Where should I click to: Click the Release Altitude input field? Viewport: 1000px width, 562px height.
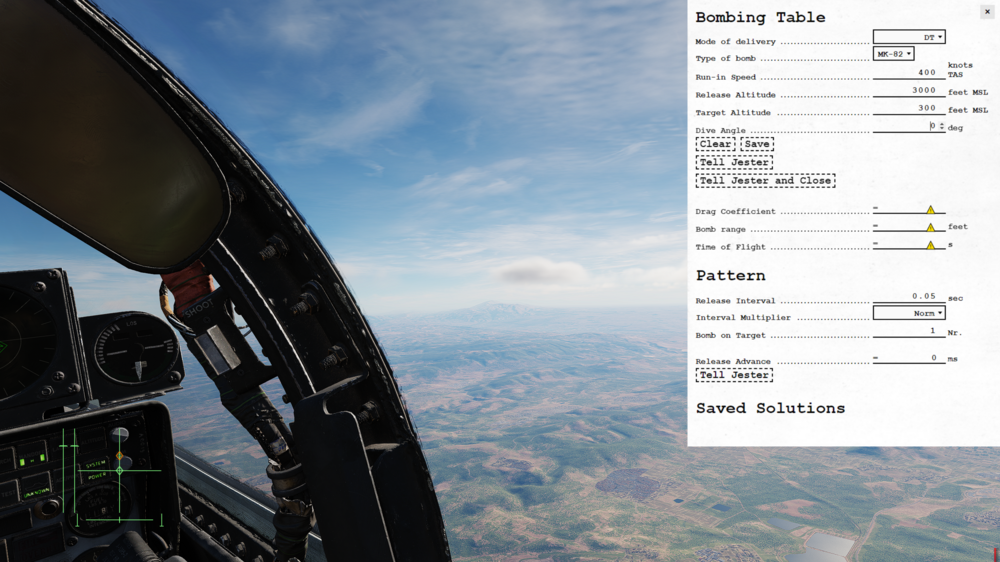tap(909, 91)
